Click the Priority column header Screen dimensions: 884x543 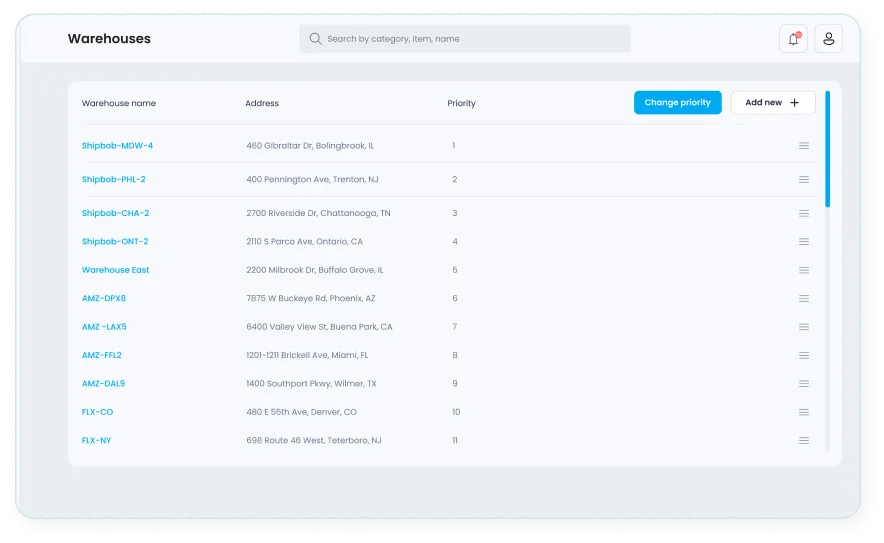(461, 103)
